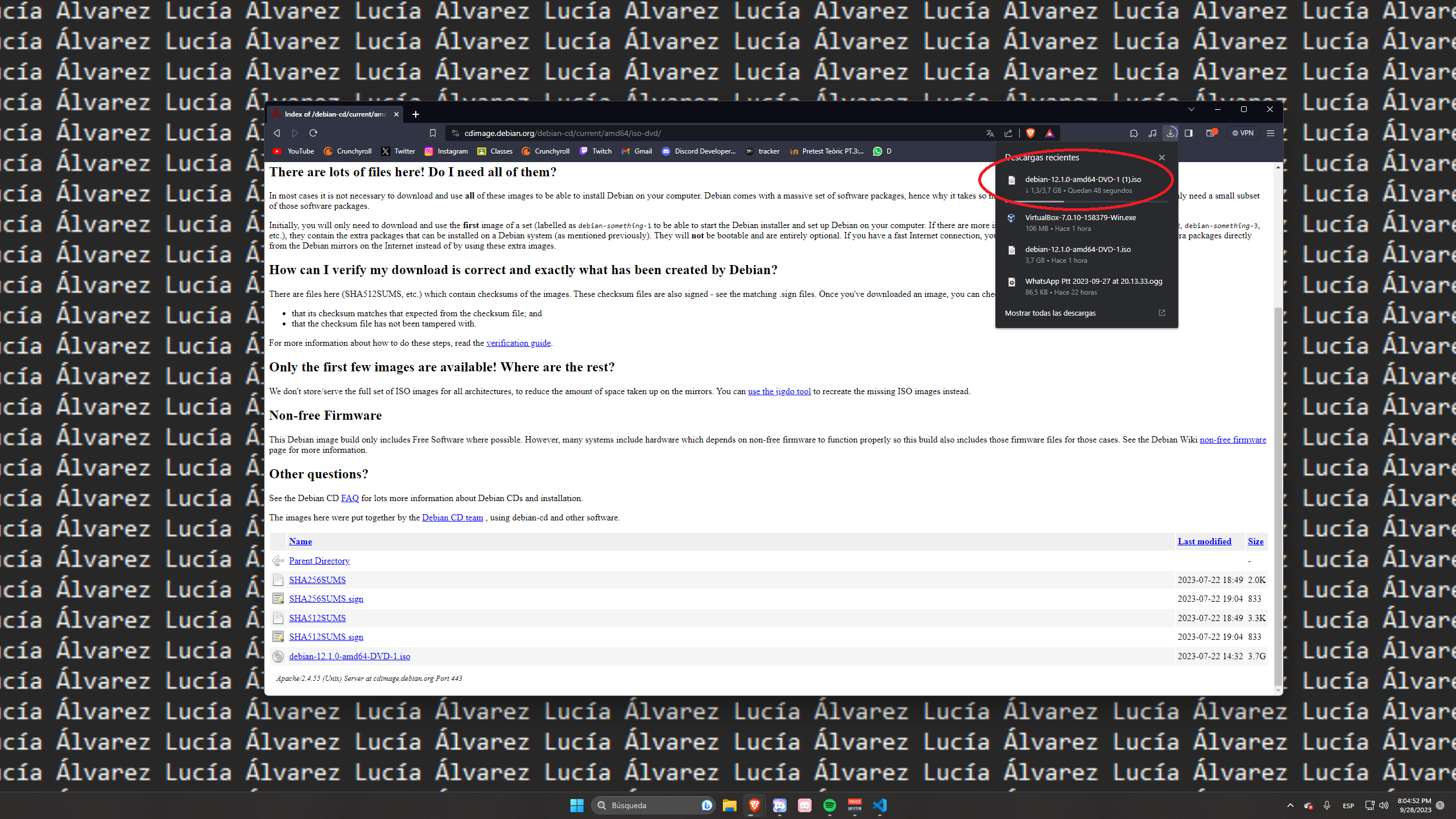
Task: Open the YouTube bookmark
Action: [293, 151]
